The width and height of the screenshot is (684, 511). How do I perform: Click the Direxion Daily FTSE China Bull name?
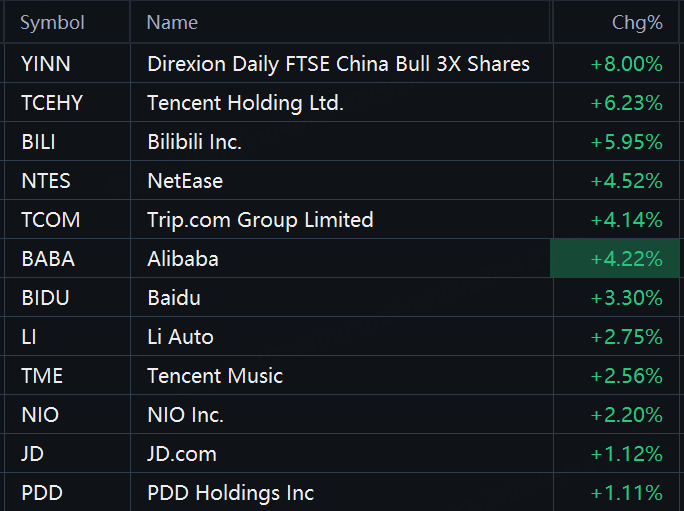coord(339,64)
